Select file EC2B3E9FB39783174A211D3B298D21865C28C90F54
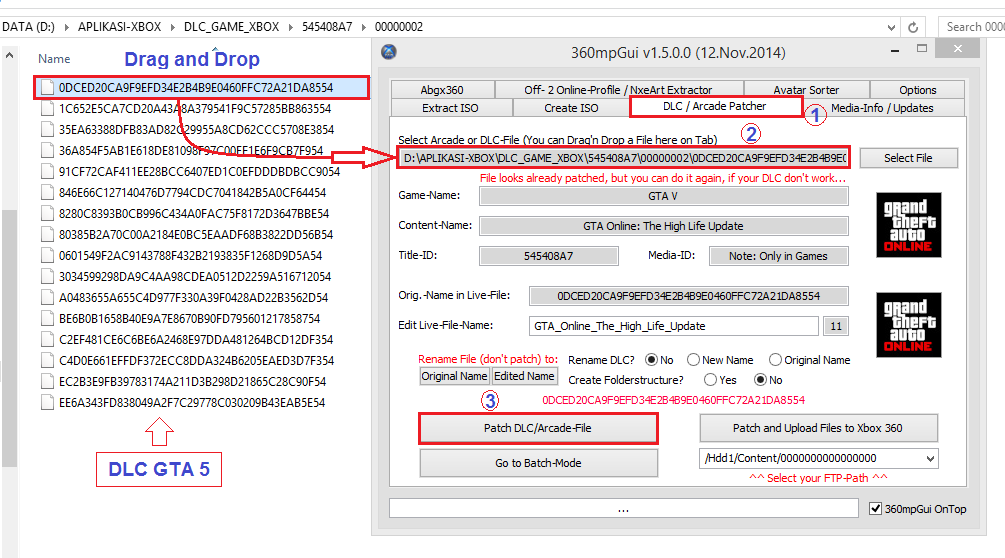The image size is (1005, 558). point(192,382)
